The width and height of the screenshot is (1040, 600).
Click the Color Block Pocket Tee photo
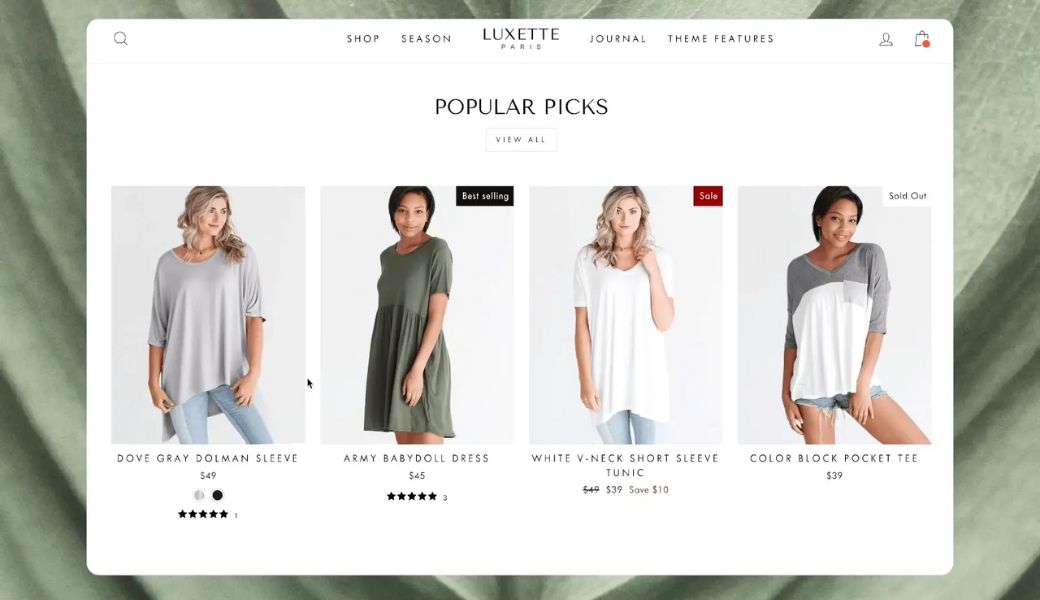(834, 315)
